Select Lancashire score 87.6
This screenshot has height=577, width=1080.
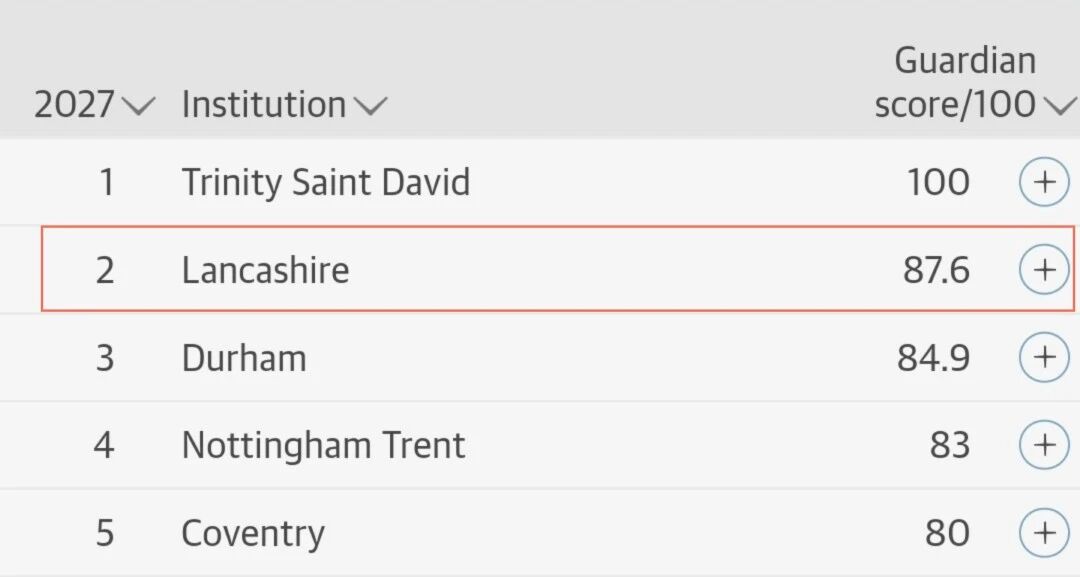click(x=936, y=270)
